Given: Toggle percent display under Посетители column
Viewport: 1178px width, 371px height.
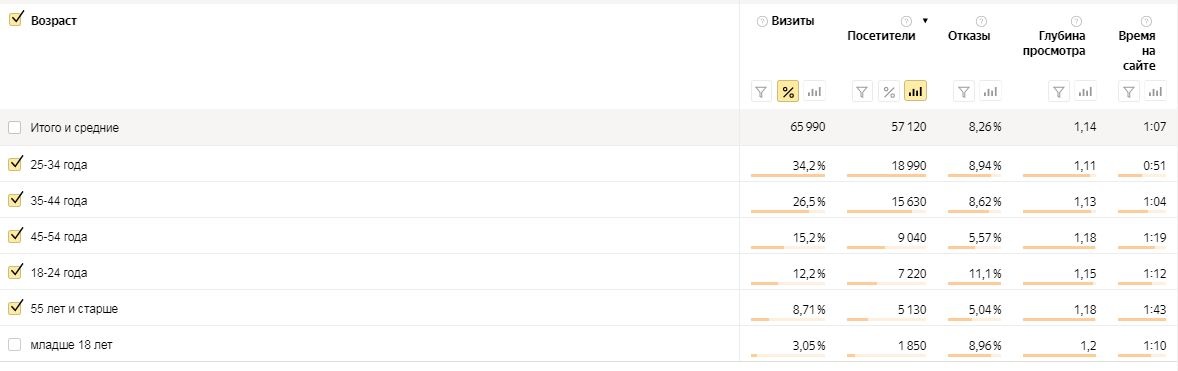Looking at the screenshot, I should [889, 92].
